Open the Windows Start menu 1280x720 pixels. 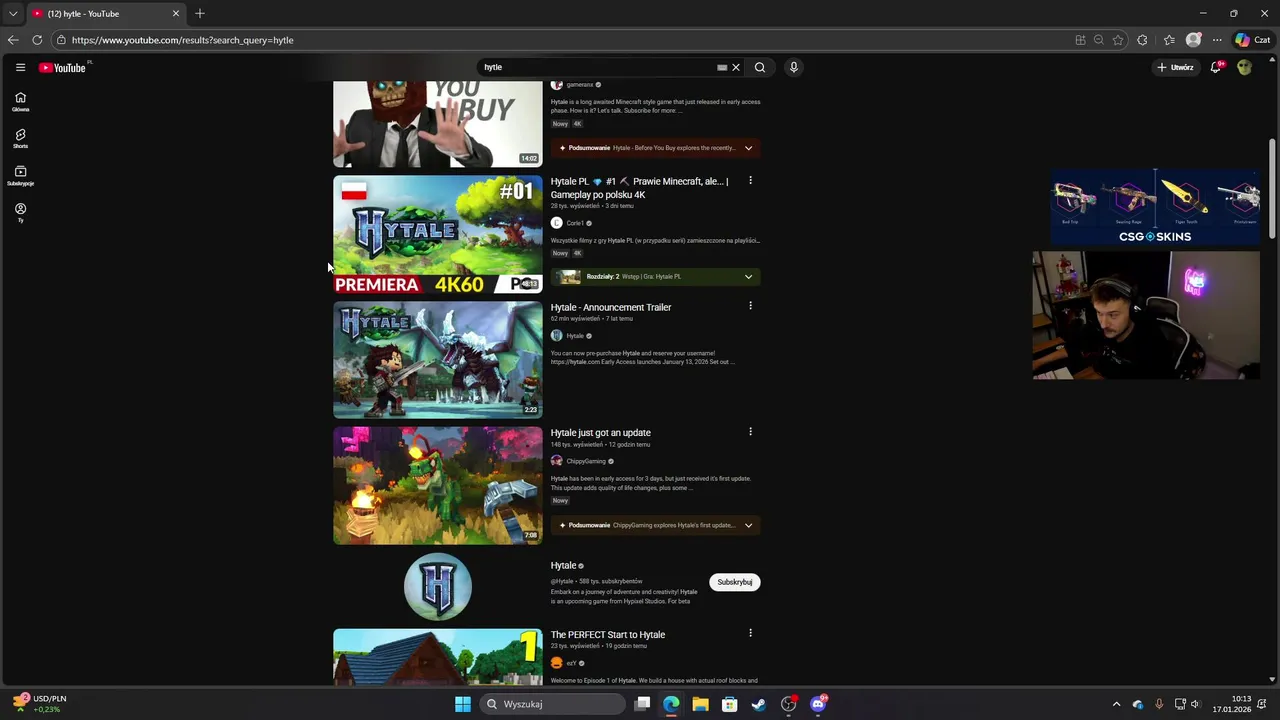(x=463, y=704)
